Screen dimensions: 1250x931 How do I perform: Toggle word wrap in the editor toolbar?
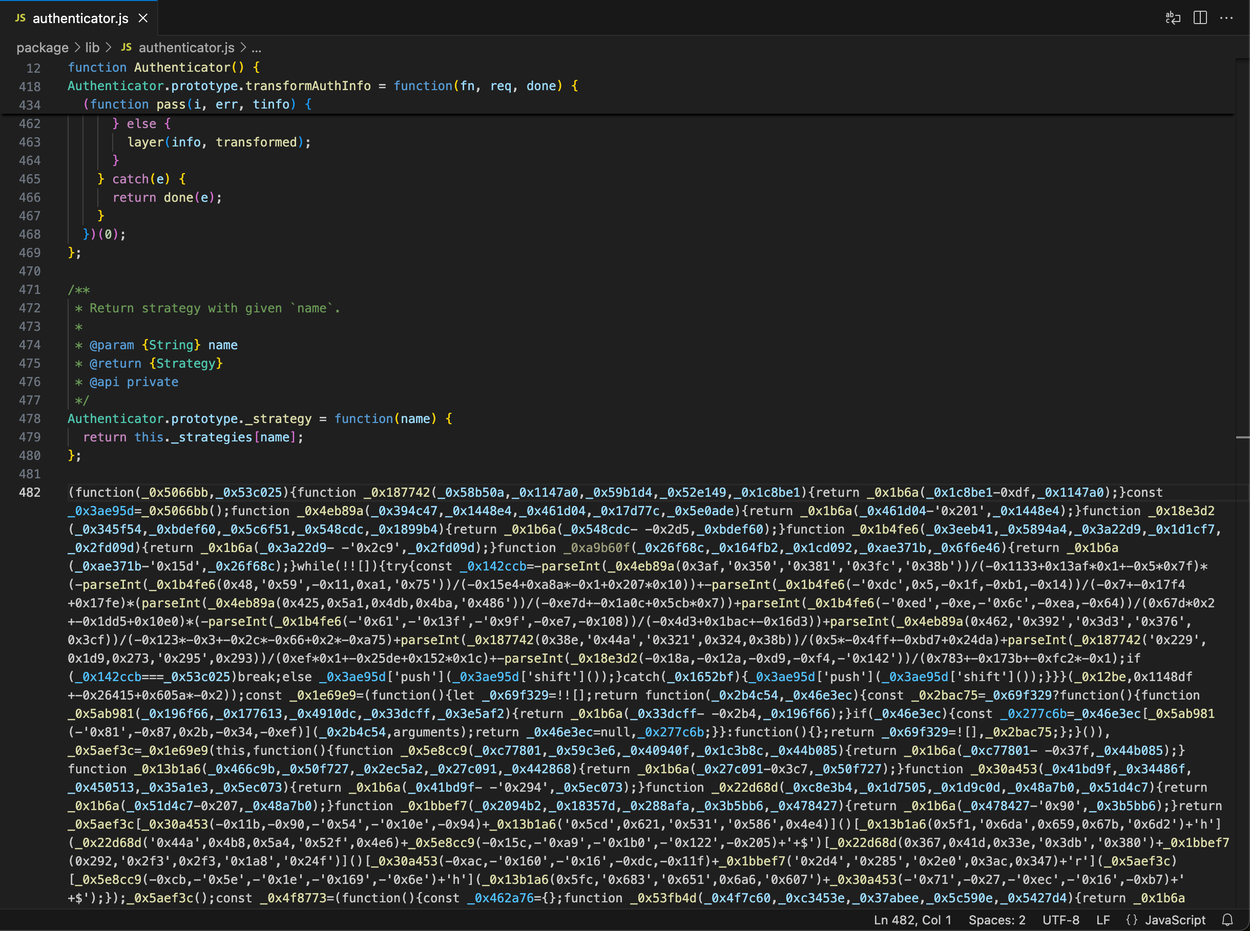(x=1172, y=17)
